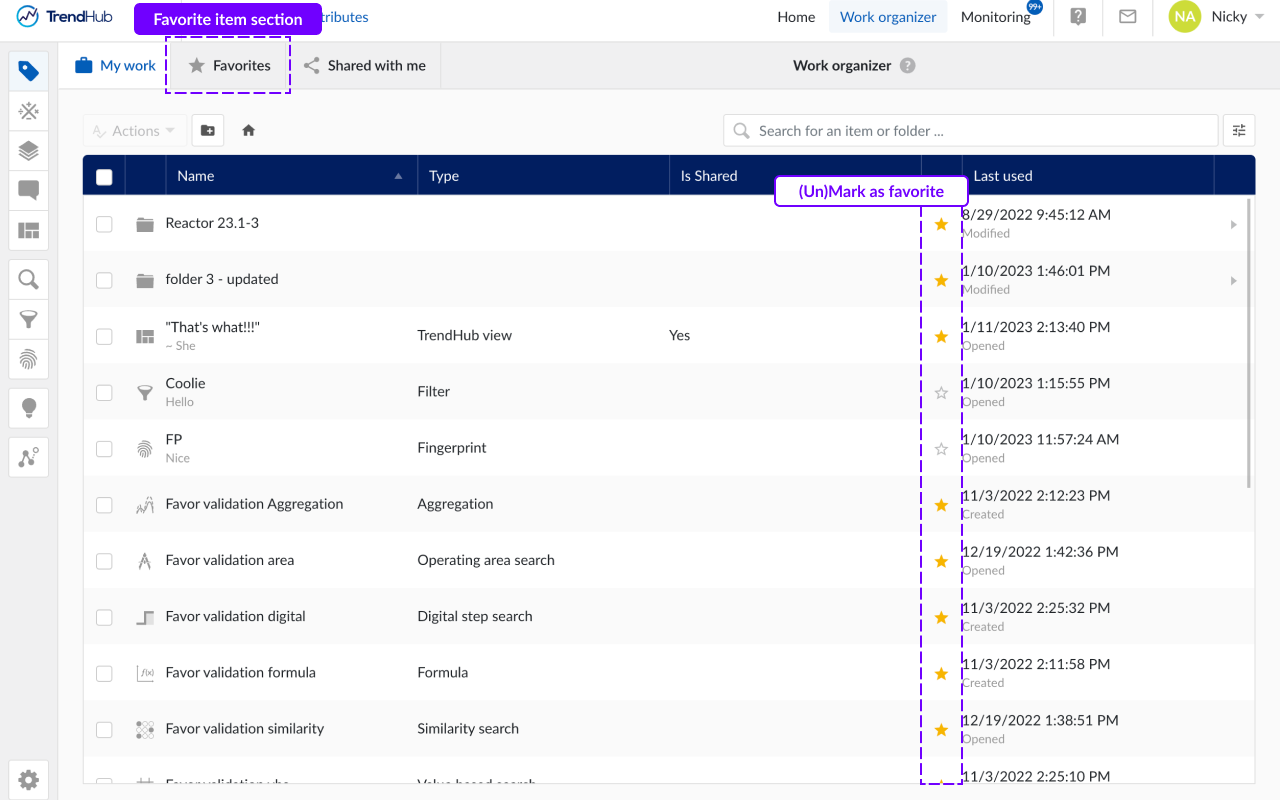Sort the table by Name column
Viewport: 1280px width, 800px height.
(x=196, y=176)
